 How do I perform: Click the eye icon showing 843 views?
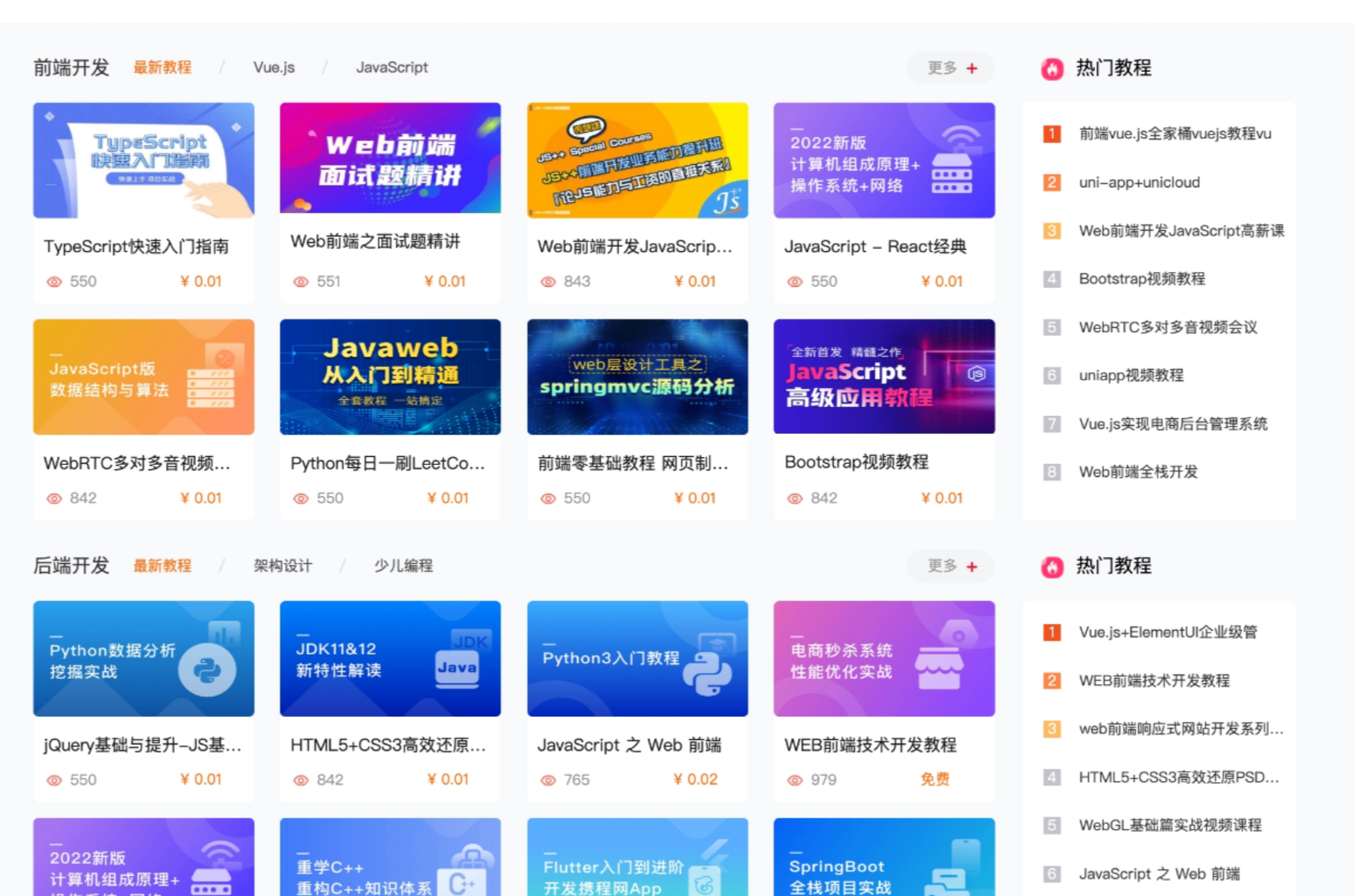pyautogui.click(x=547, y=282)
